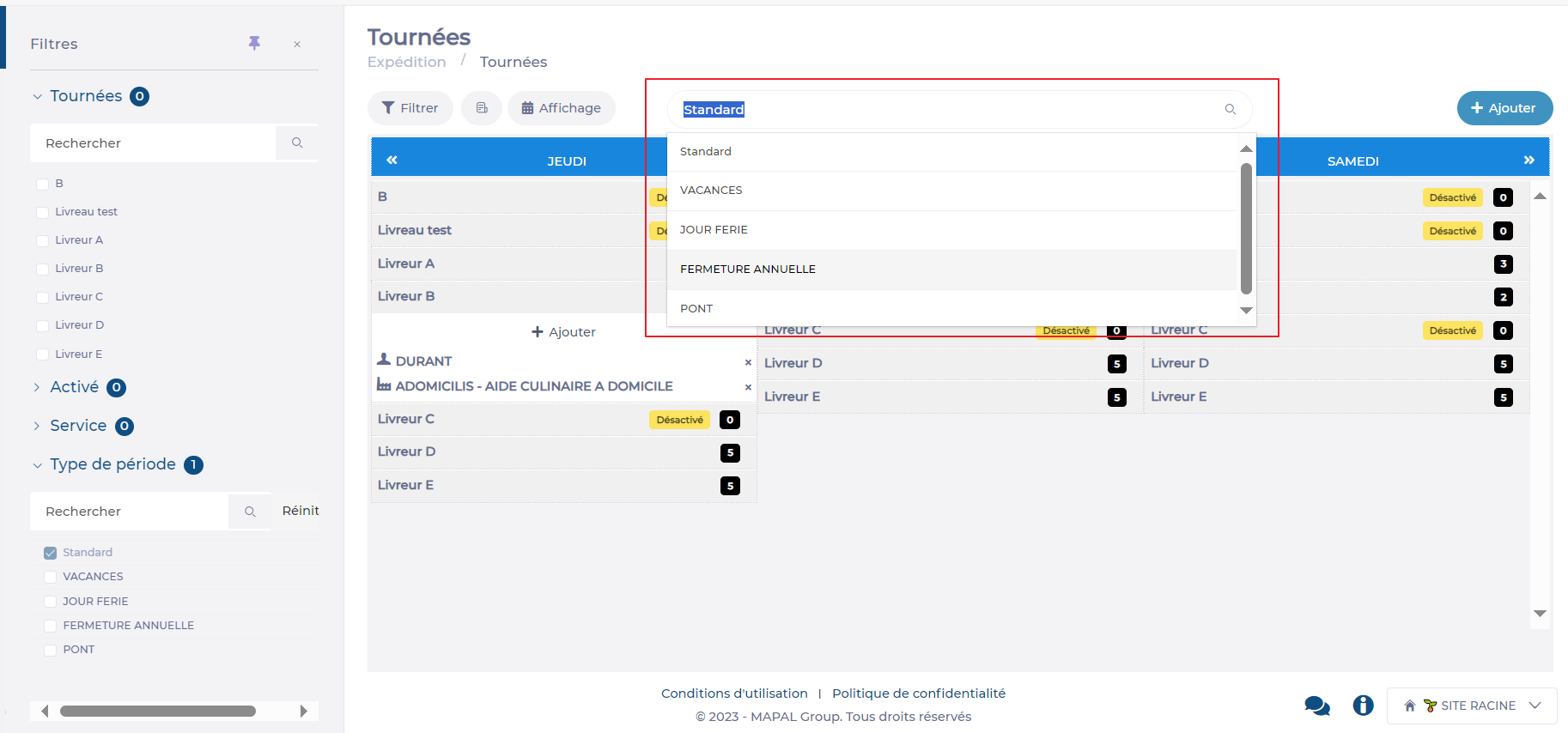This screenshot has width=1568, height=733.
Task: Open the information icon in footer
Action: pos(1363,706)
